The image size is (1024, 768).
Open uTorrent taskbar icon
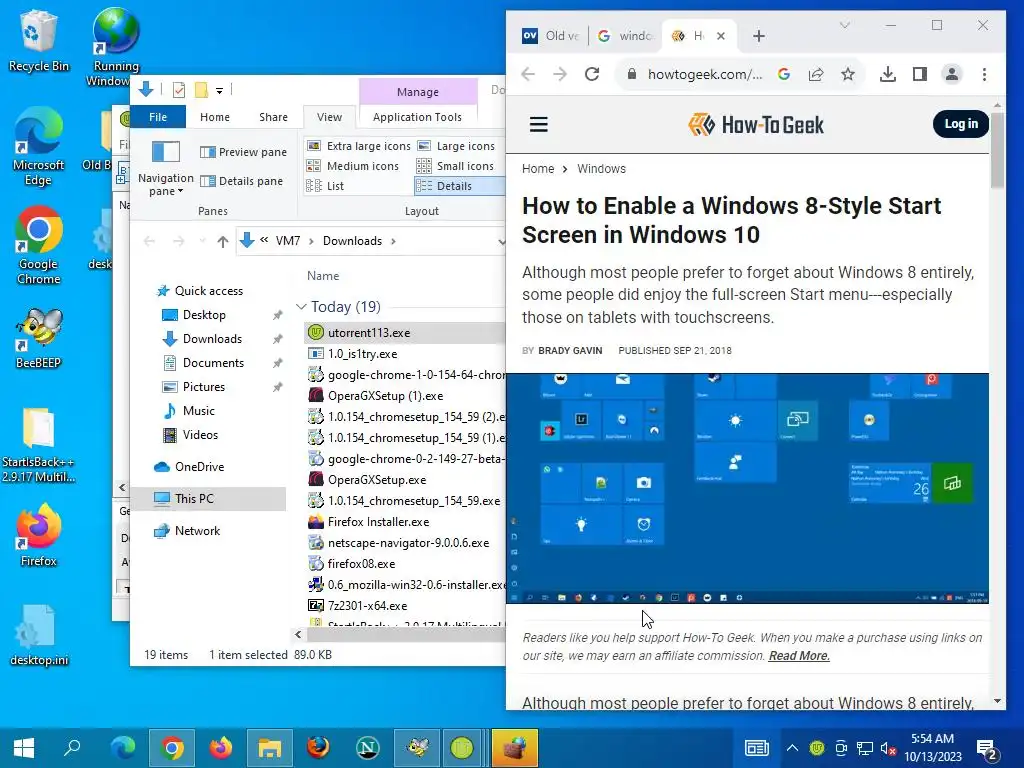(x=462, y=747)
